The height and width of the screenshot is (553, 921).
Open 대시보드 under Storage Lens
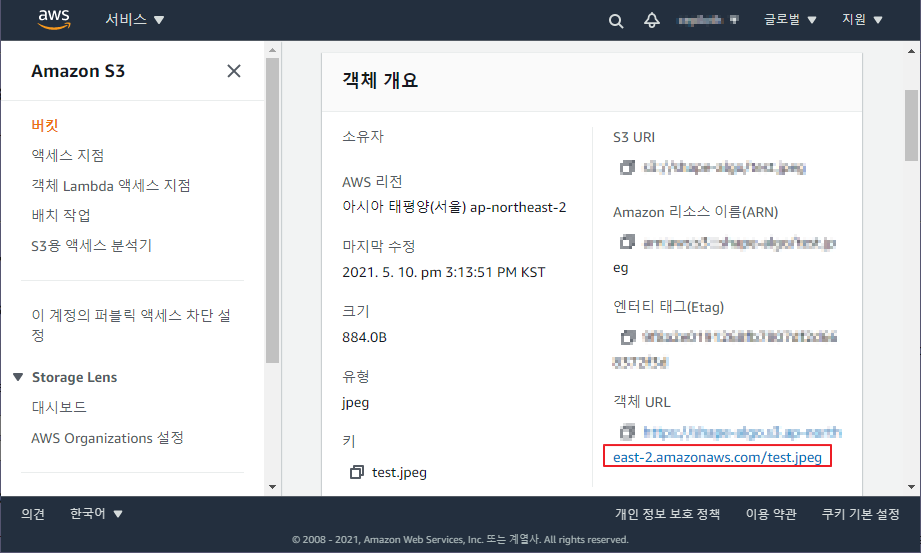(x=59, y=407)
